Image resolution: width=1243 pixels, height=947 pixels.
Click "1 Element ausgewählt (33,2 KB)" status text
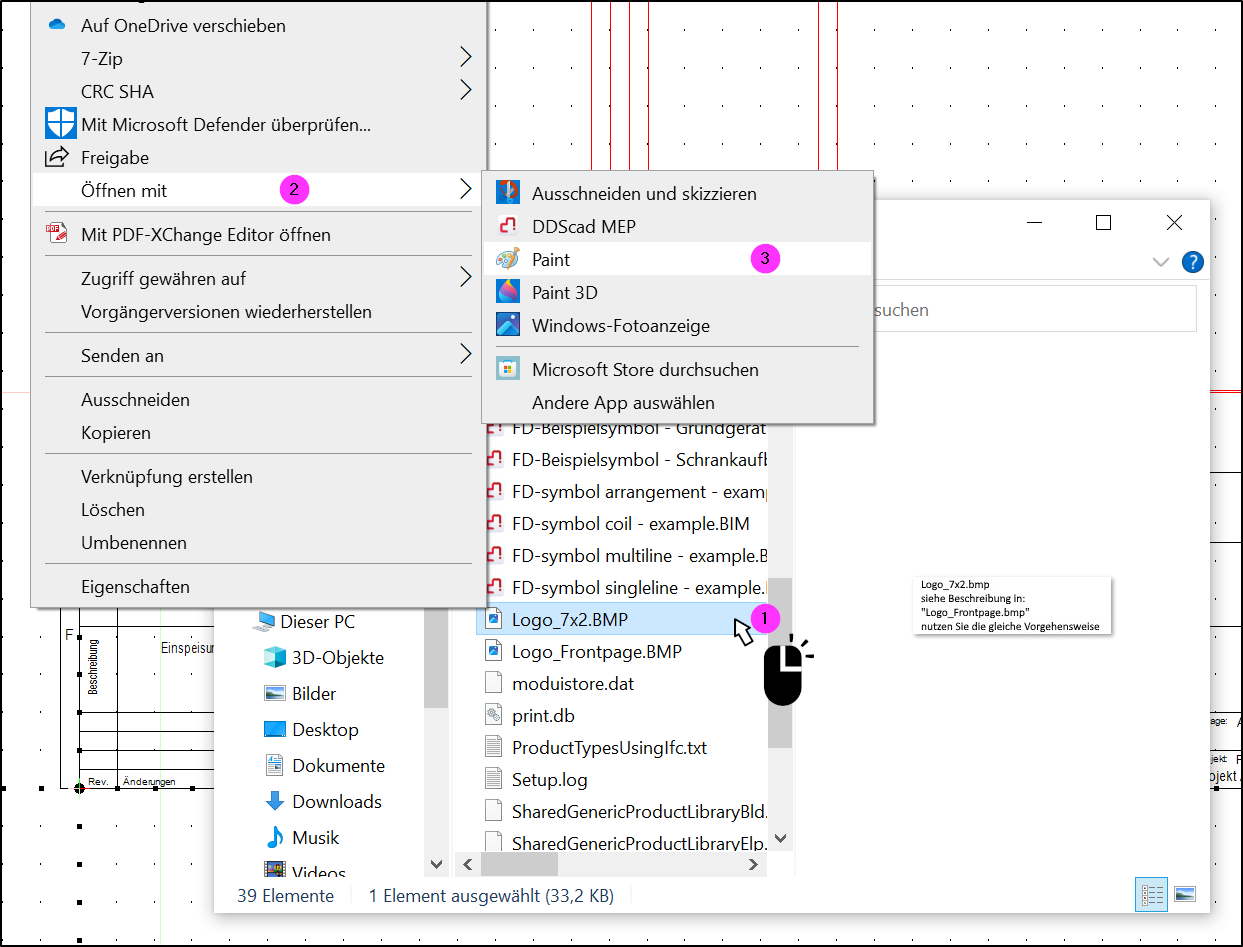[491, 895]
